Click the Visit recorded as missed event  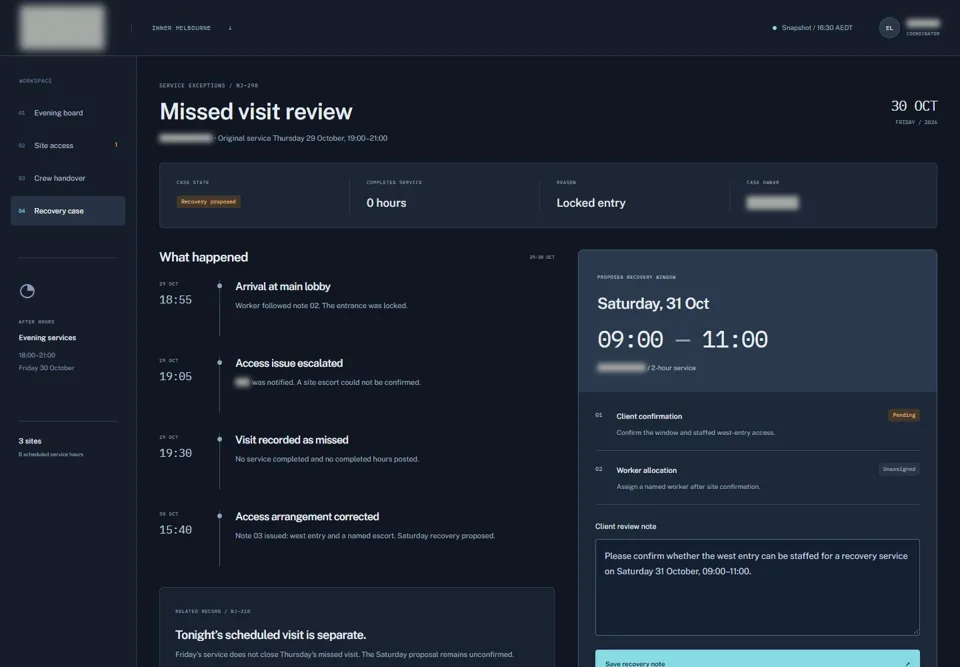point(291,440)
